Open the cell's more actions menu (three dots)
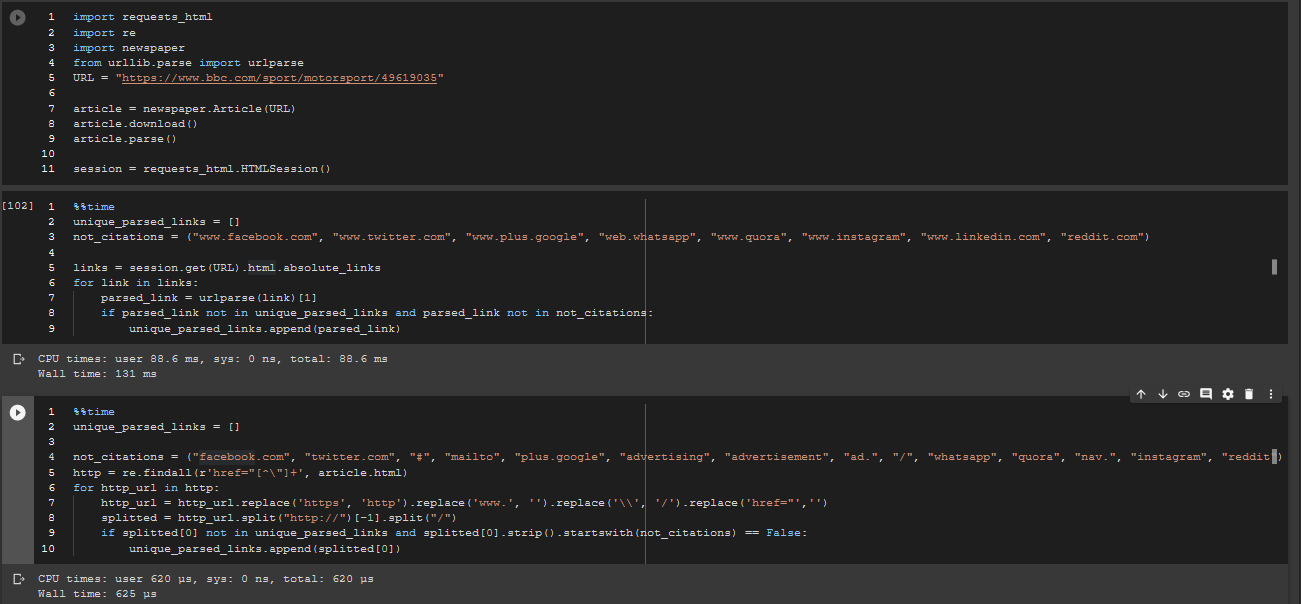Image resolution: width=1301 pixels, height=604 pixels. coord(1271,394)
